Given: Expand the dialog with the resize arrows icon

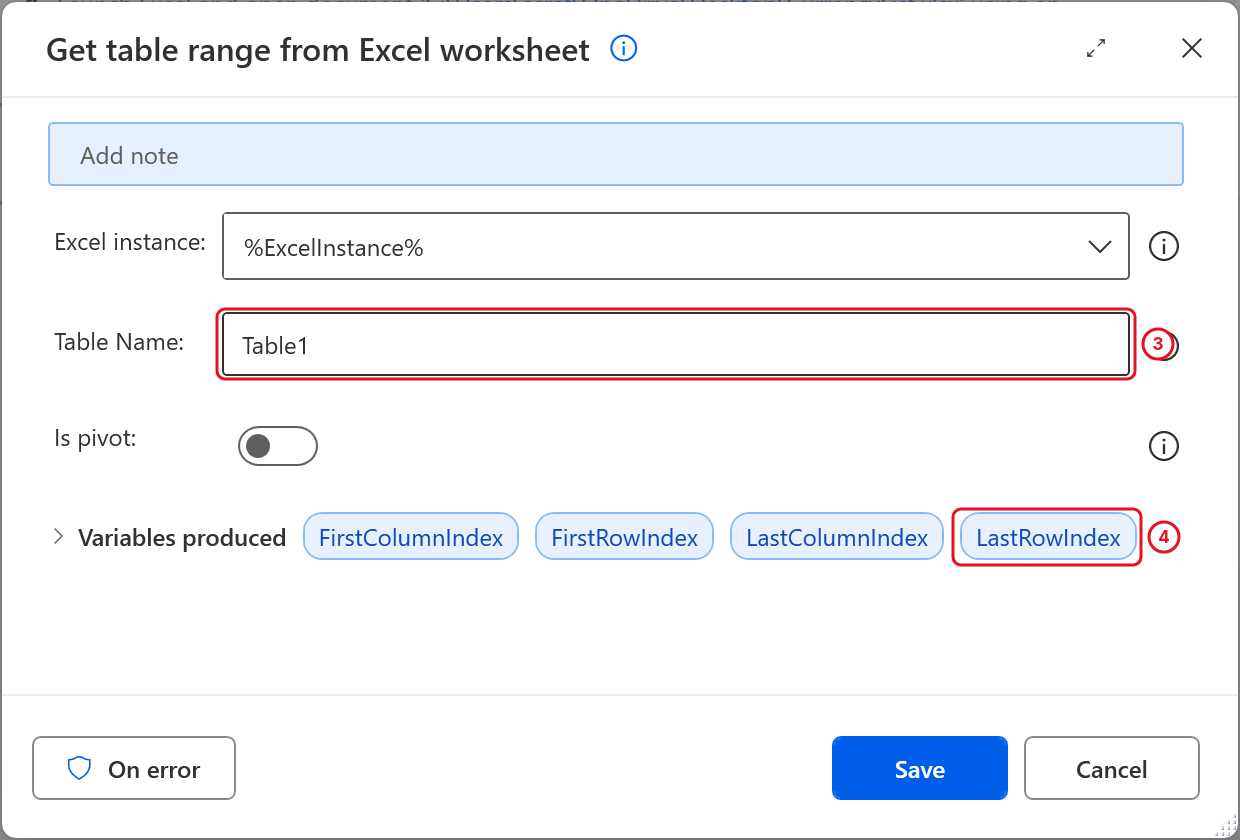Looking at the screenshot, I should click(x=1097, y=48).
